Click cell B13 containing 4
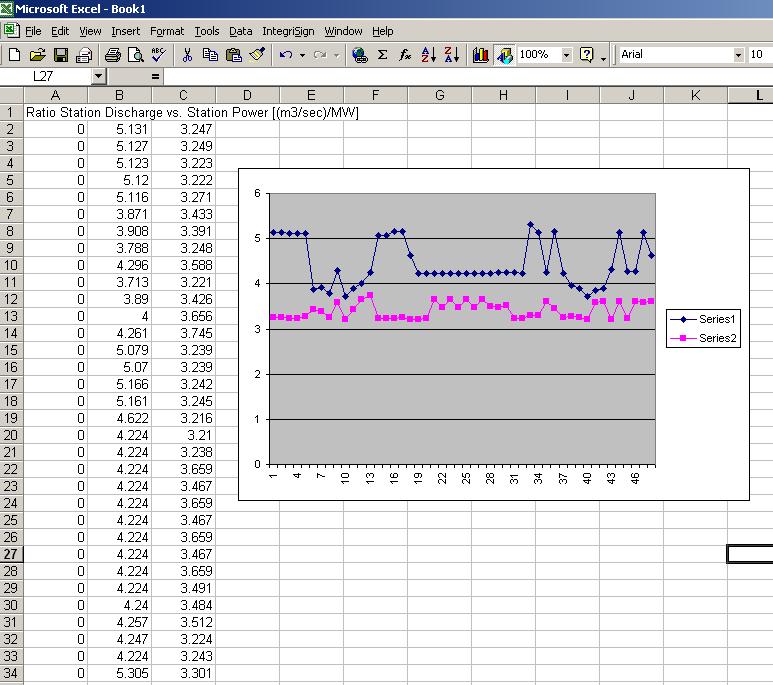This screenshot has height=685, width=773. (119, 317)
